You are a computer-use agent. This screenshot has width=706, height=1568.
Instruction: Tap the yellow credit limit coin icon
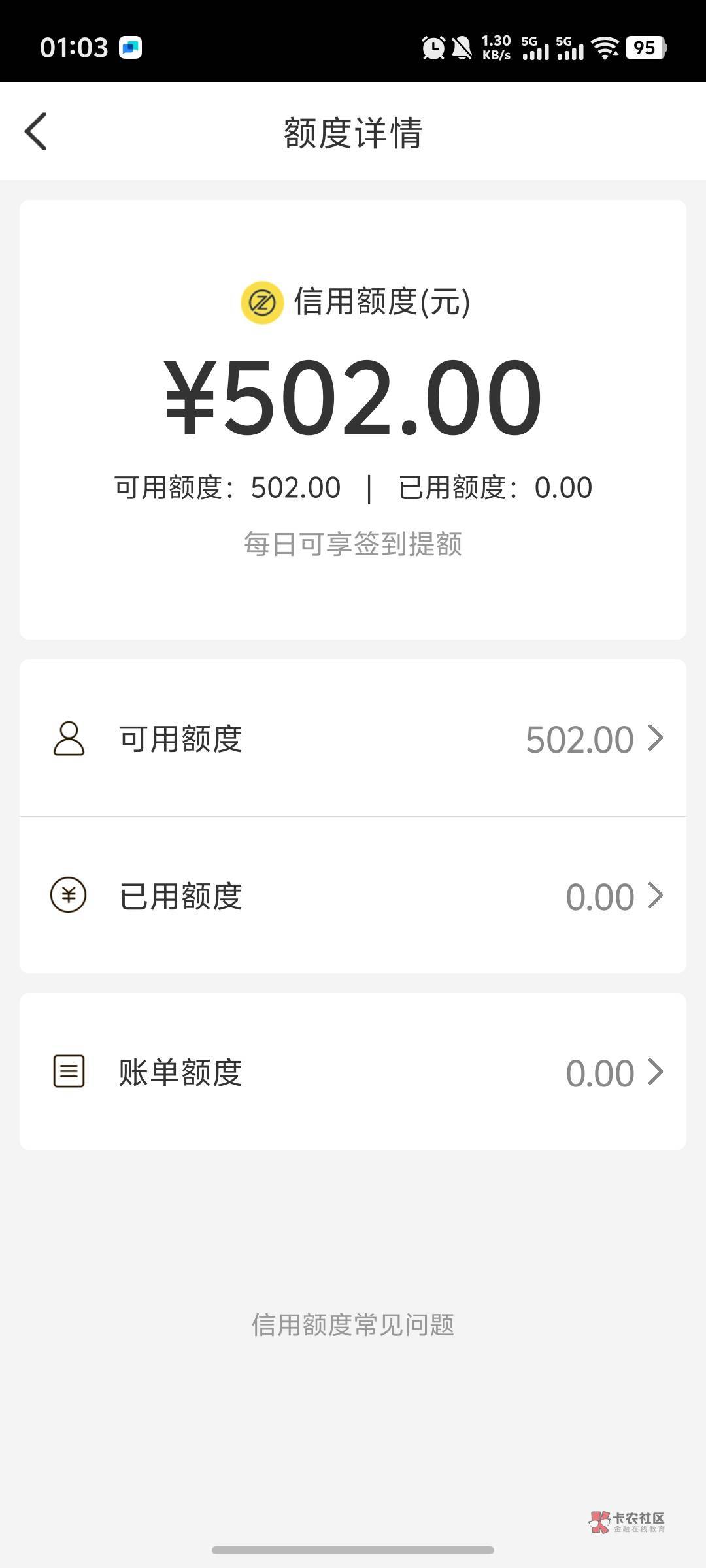click(262, 302)
